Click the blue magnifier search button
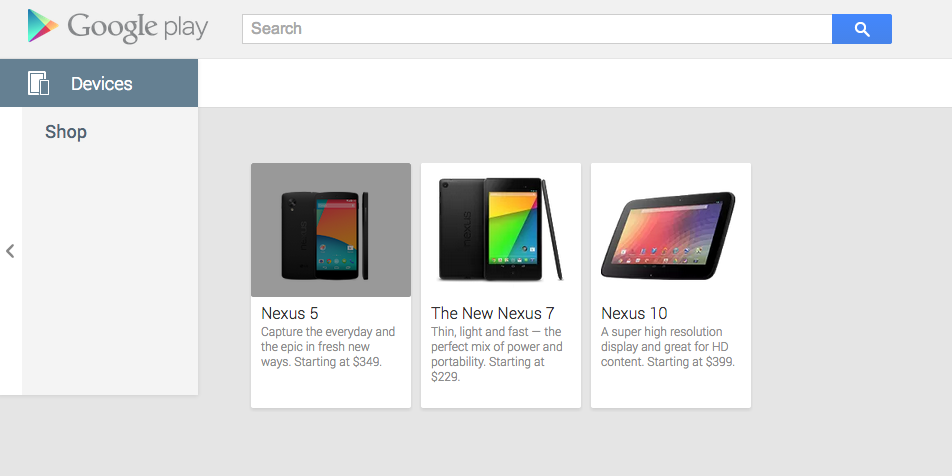The height and width of the screenshot is (476, 952). click(x=862, y=29)
